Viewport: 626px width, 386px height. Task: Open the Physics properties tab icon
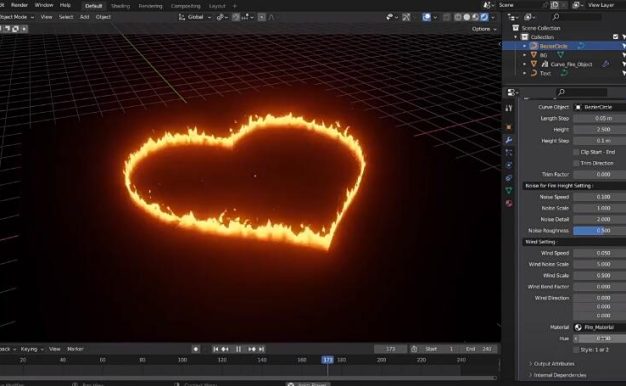(509, 165)
